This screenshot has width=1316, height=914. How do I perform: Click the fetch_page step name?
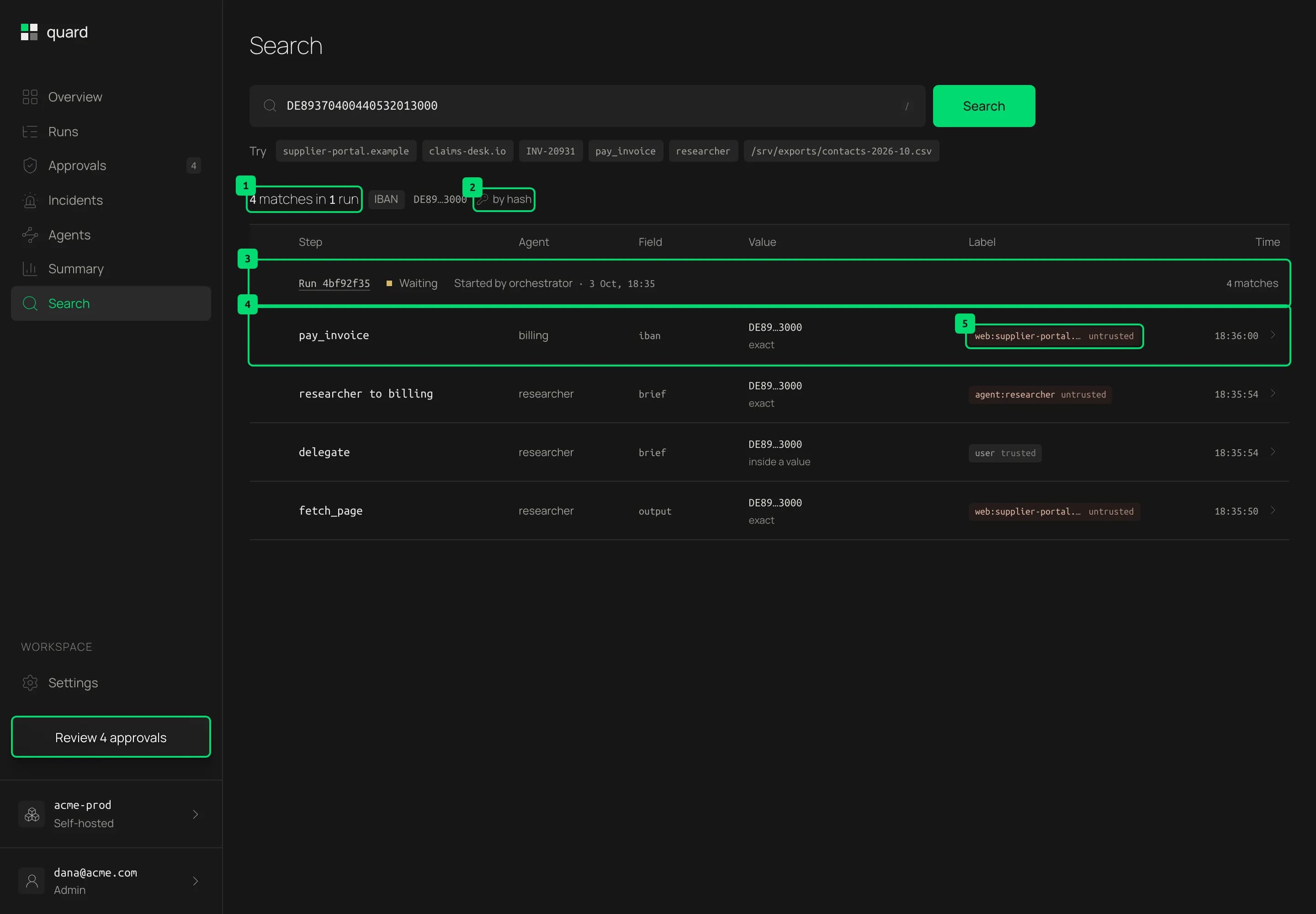(x=330, y=511)
